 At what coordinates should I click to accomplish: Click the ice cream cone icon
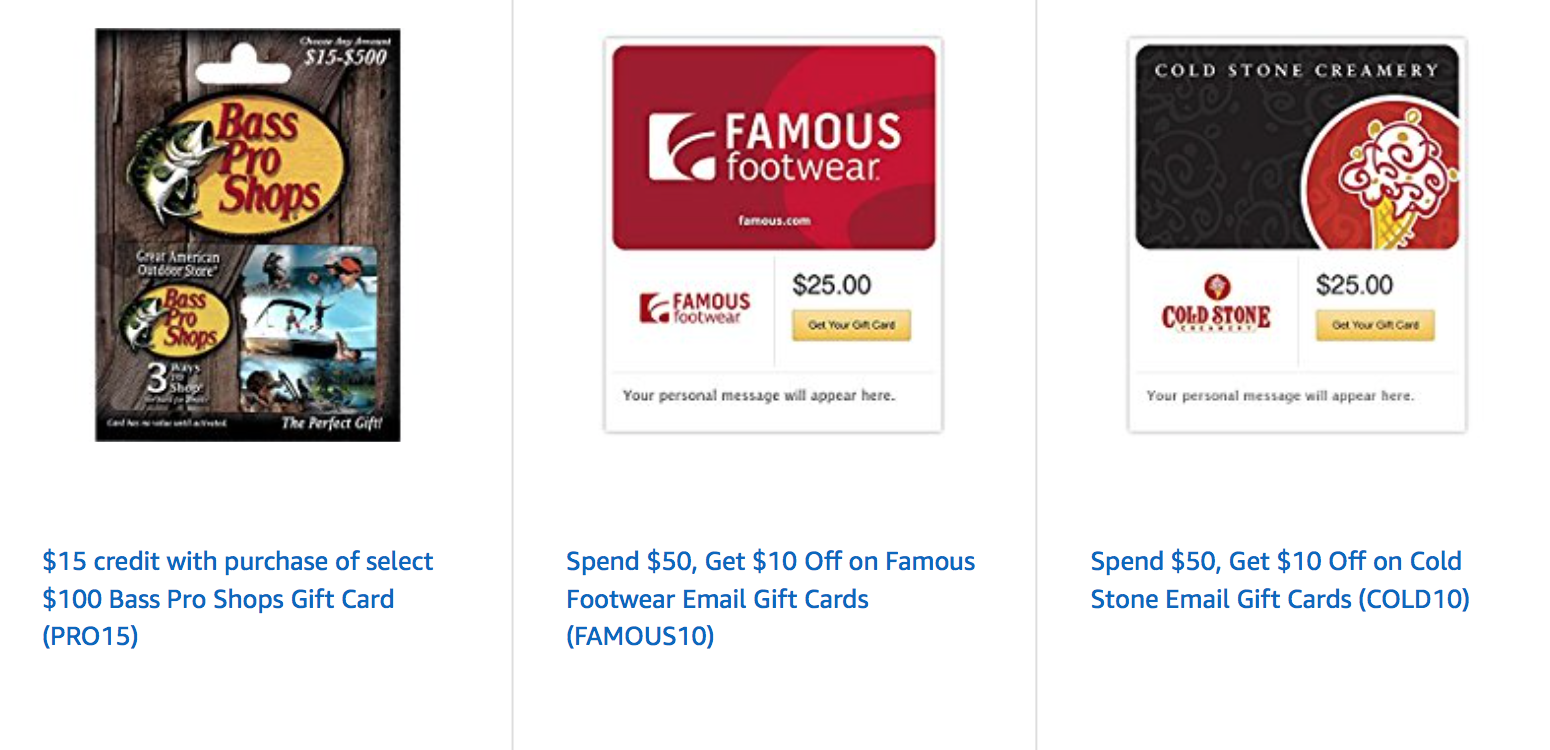(x=1391, y=186)
